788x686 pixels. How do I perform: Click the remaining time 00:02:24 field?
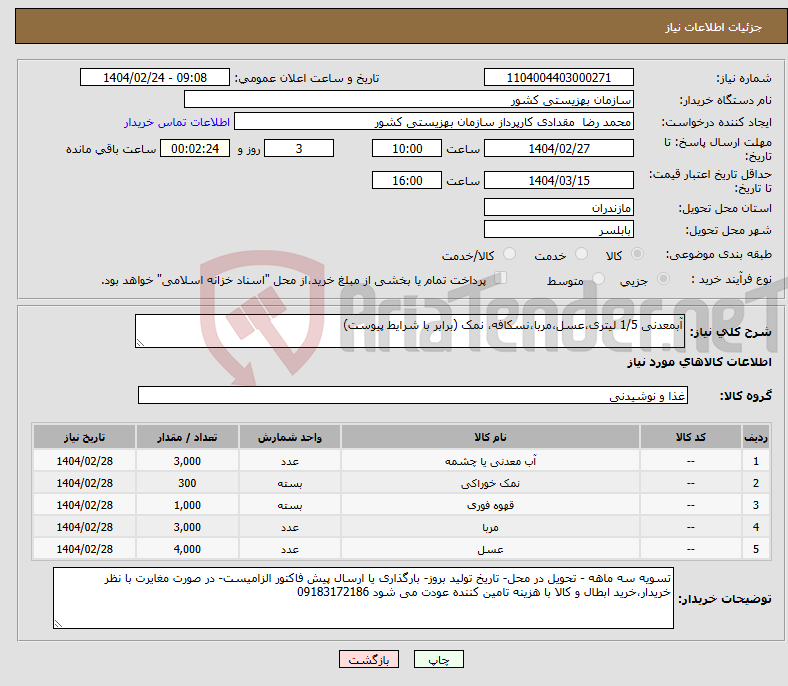195,148
